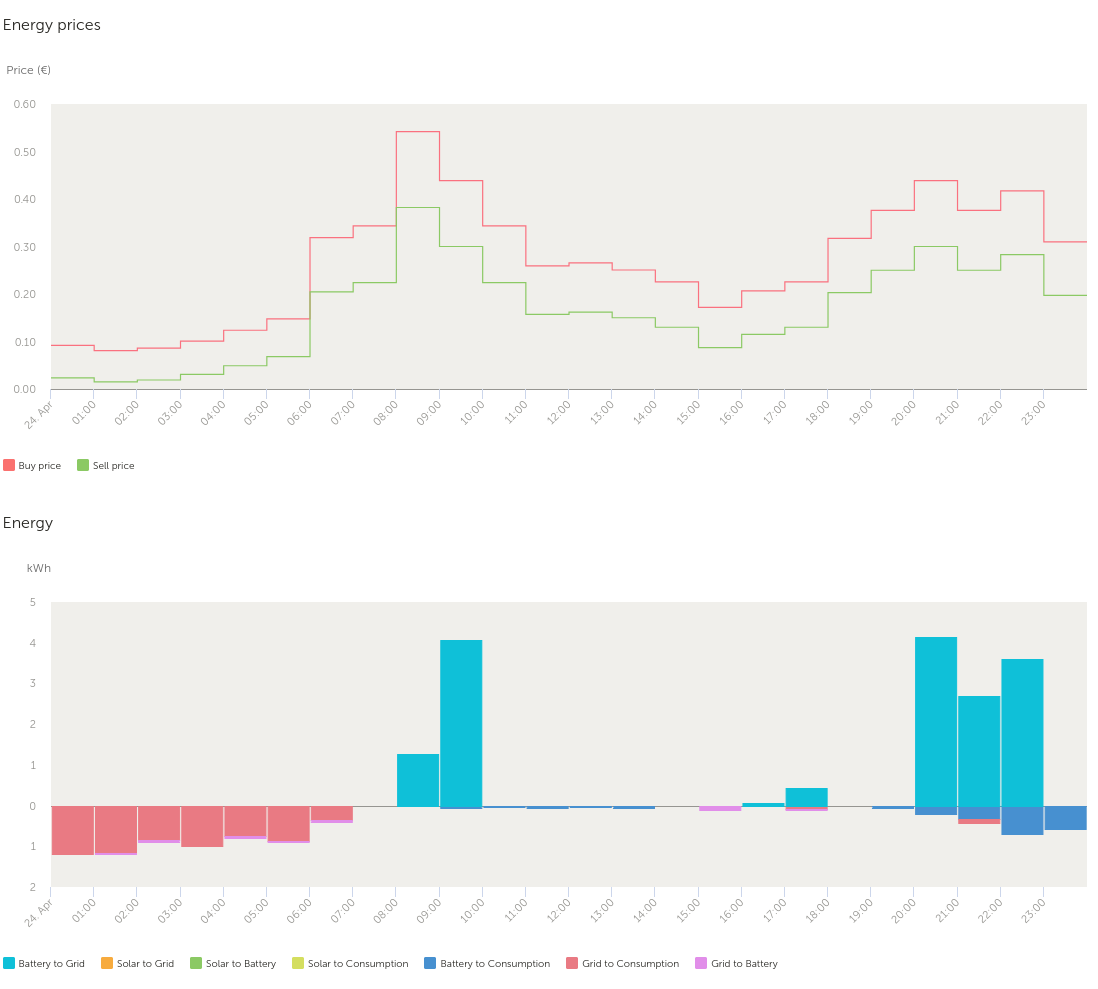
Task: Click the Buy price peak between 08:00 and 09:00
Action: [418, 132]
